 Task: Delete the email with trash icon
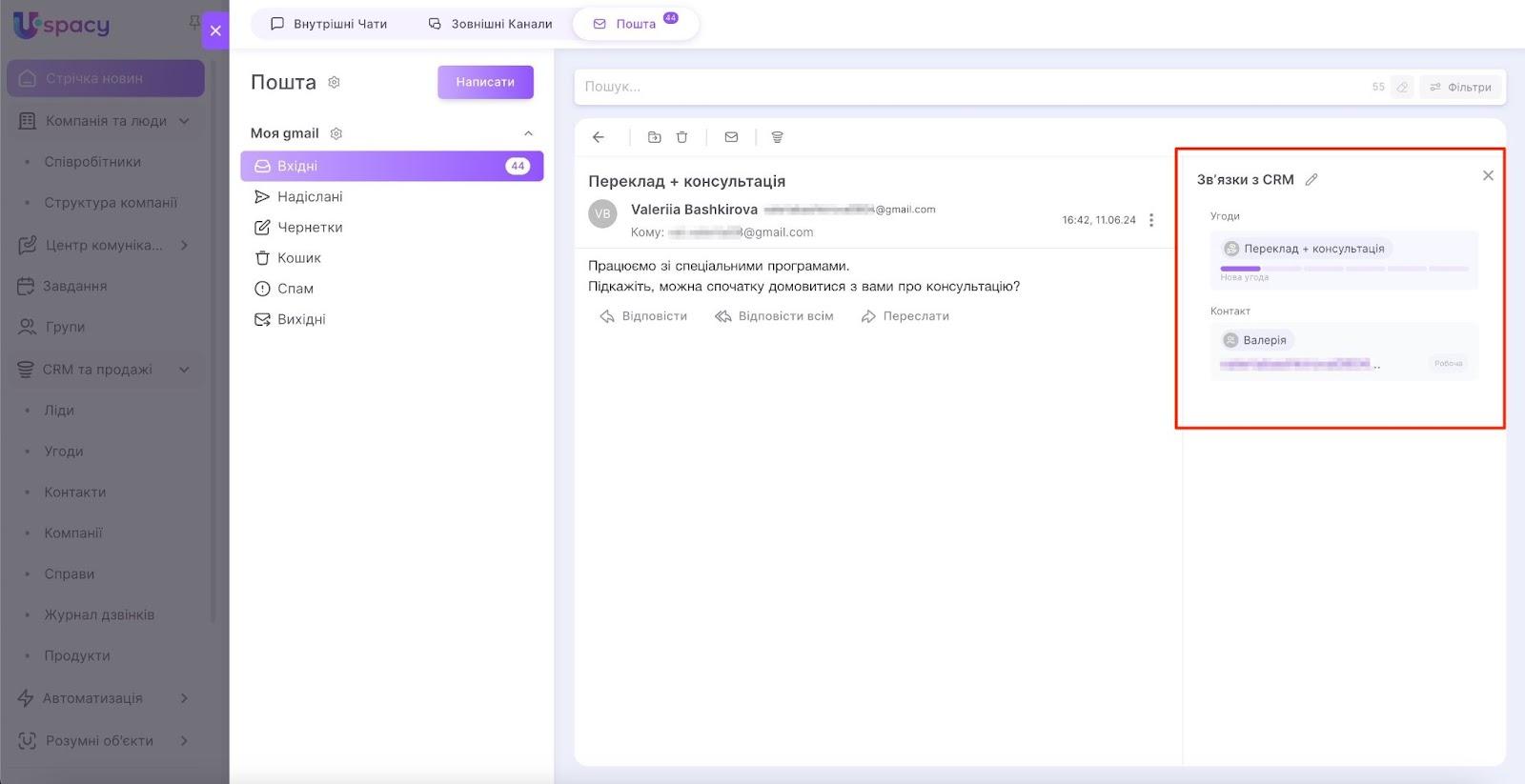pos(682,137)
